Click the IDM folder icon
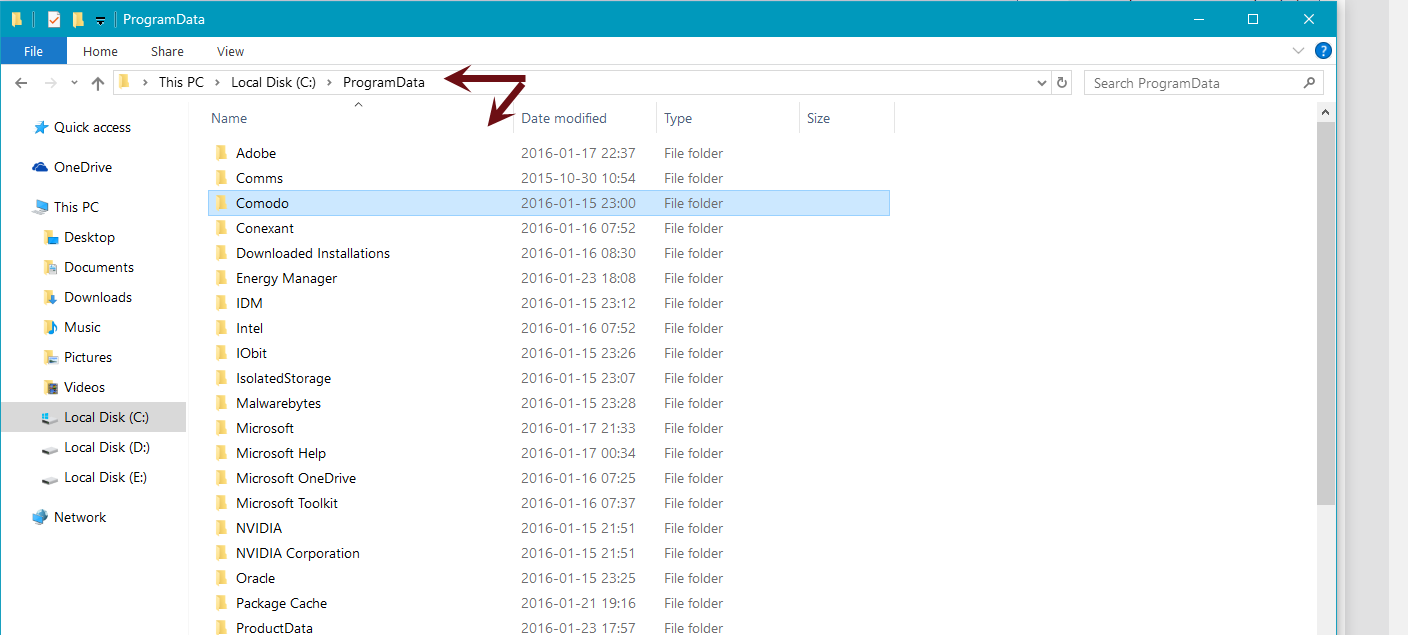 tap(222, 303)
